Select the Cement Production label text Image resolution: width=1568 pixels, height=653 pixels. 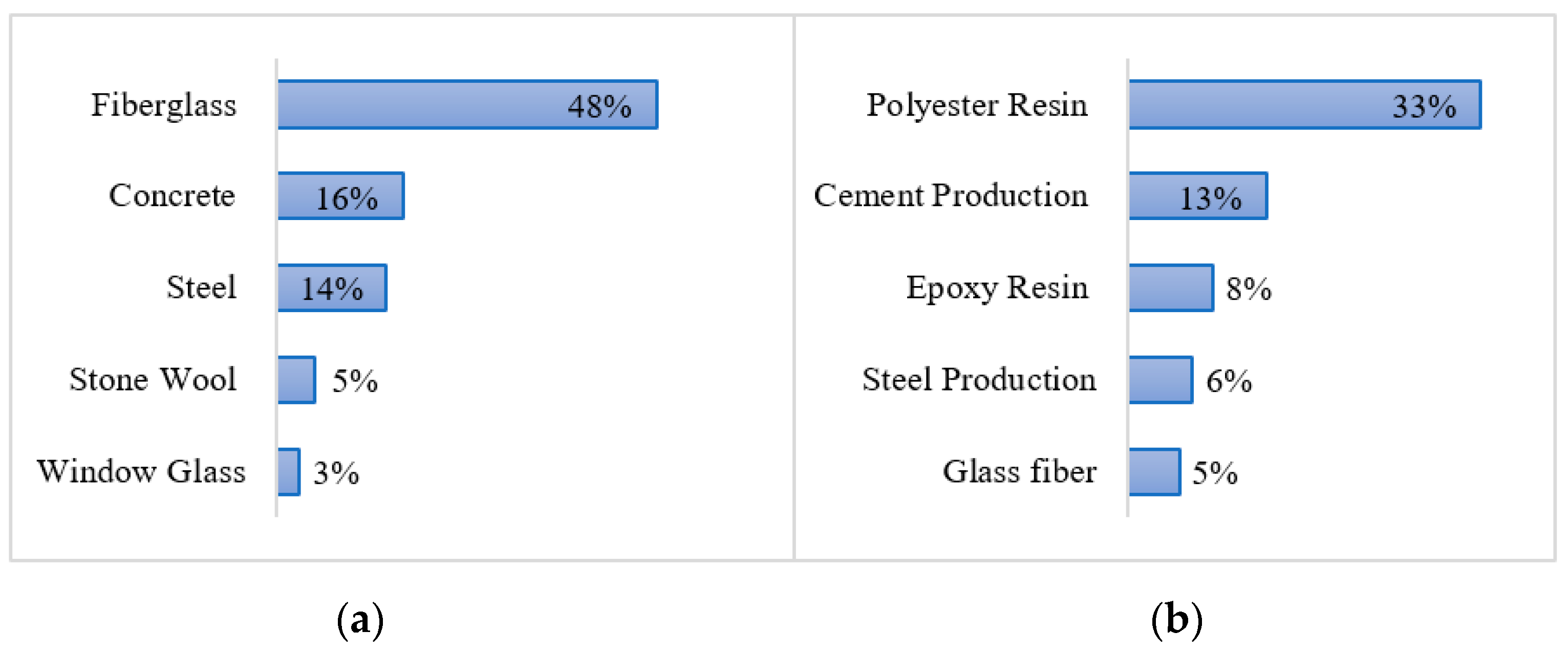[950, 196]
